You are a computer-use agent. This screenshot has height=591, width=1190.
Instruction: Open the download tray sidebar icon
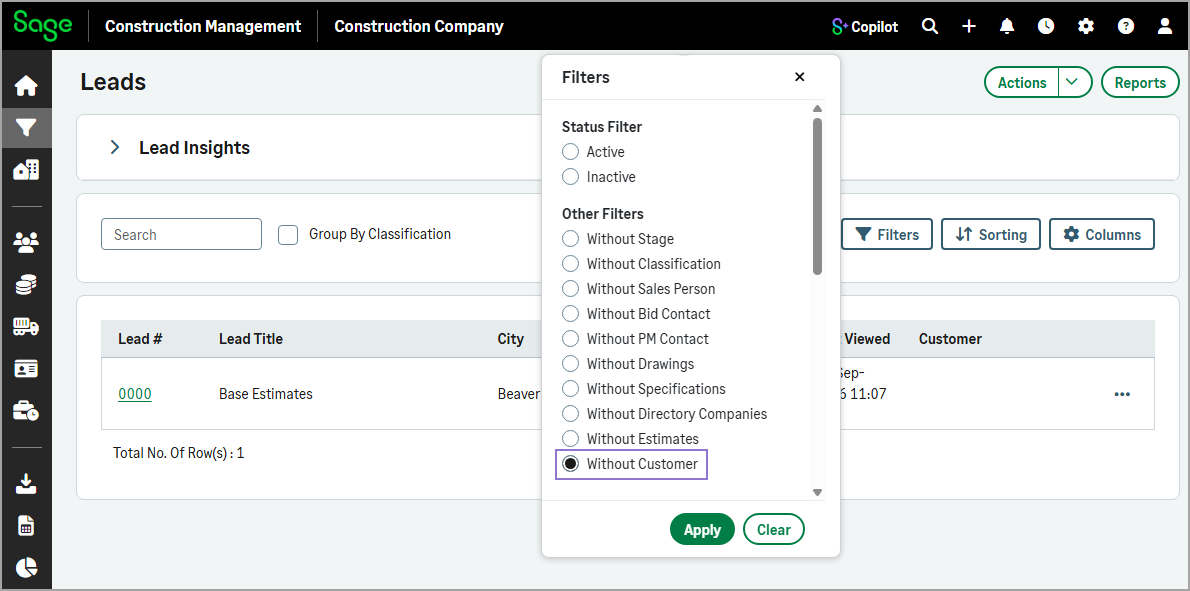pyautogui.click(x=27, y=483)
